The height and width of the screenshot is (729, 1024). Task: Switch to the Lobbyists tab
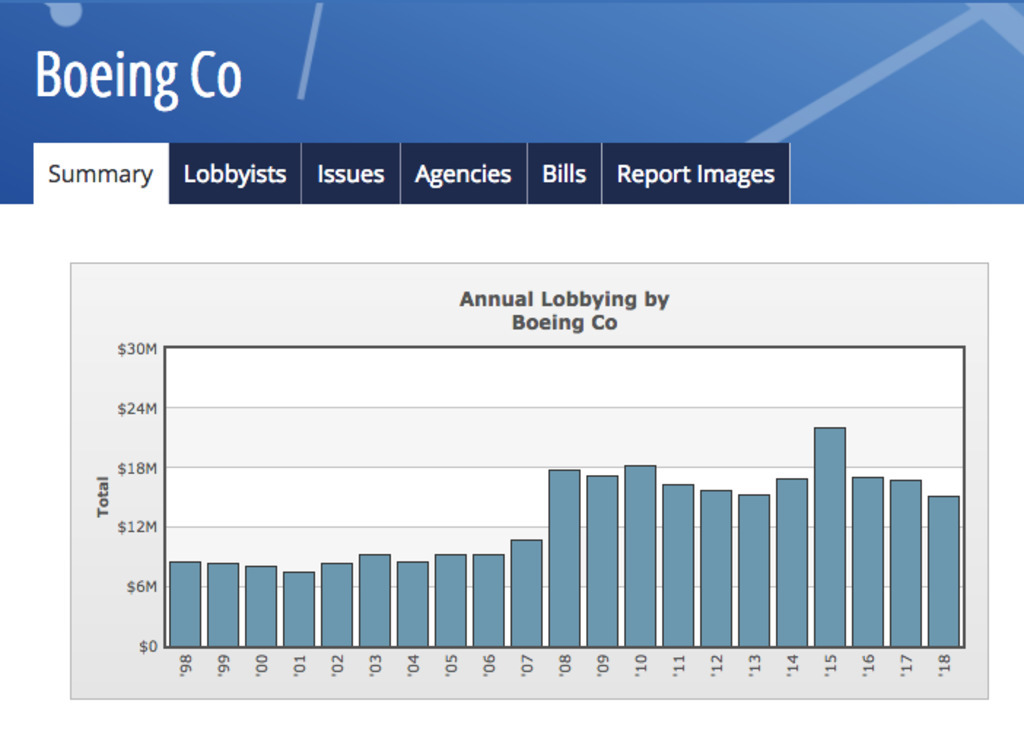(x=235, y=174)
